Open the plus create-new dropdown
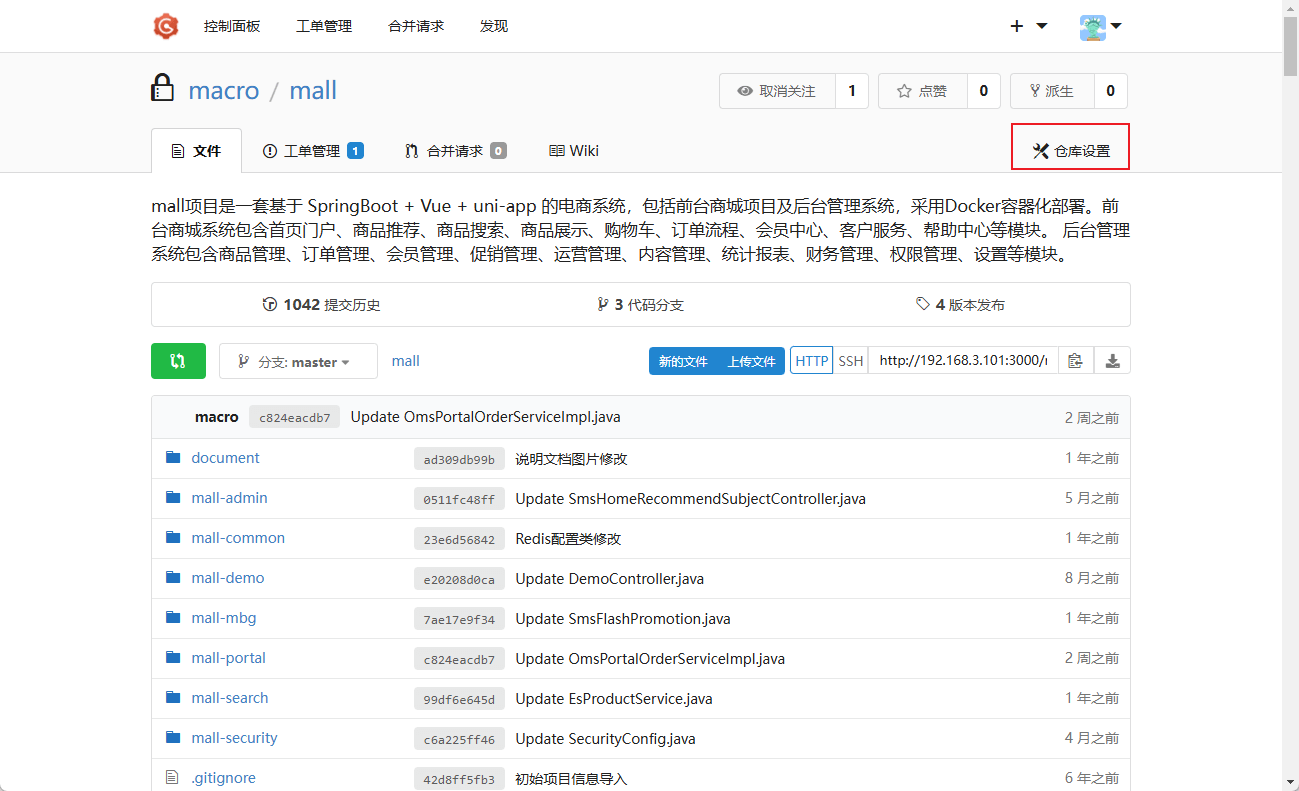This screenshot has width=1299, height=791. 1028,26
